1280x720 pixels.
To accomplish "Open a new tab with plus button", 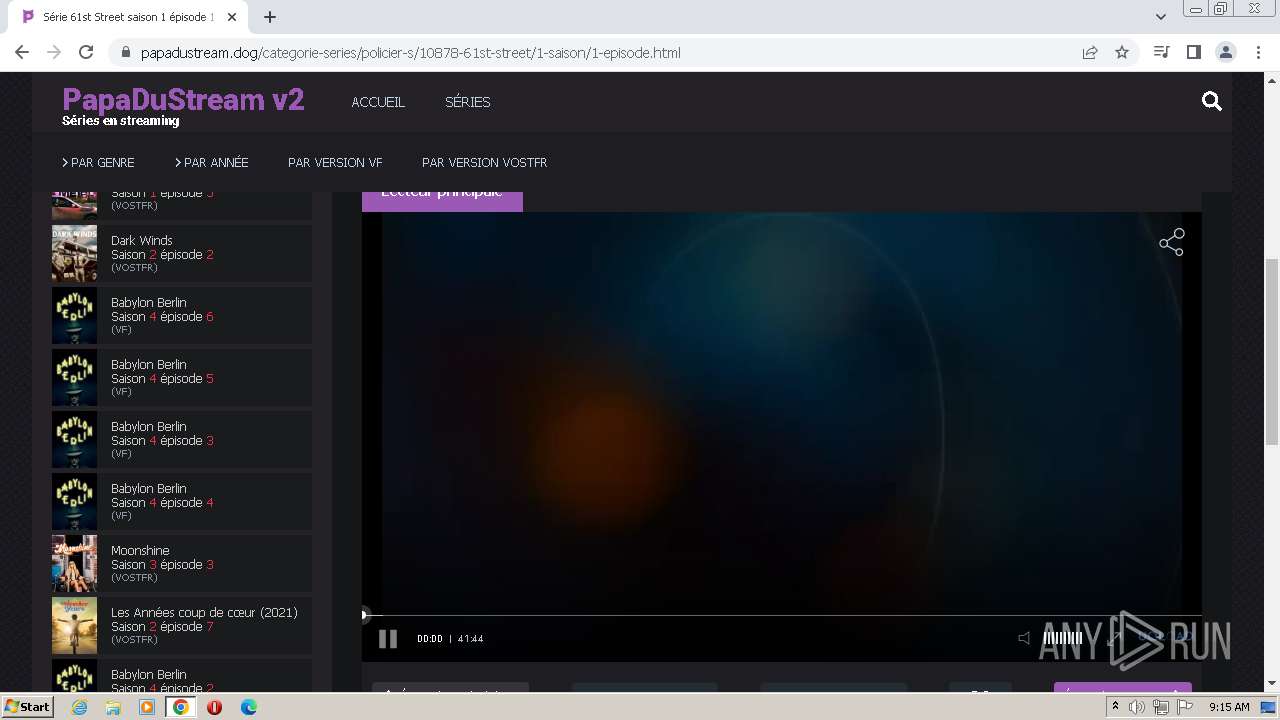I will [x=270, y=17].
